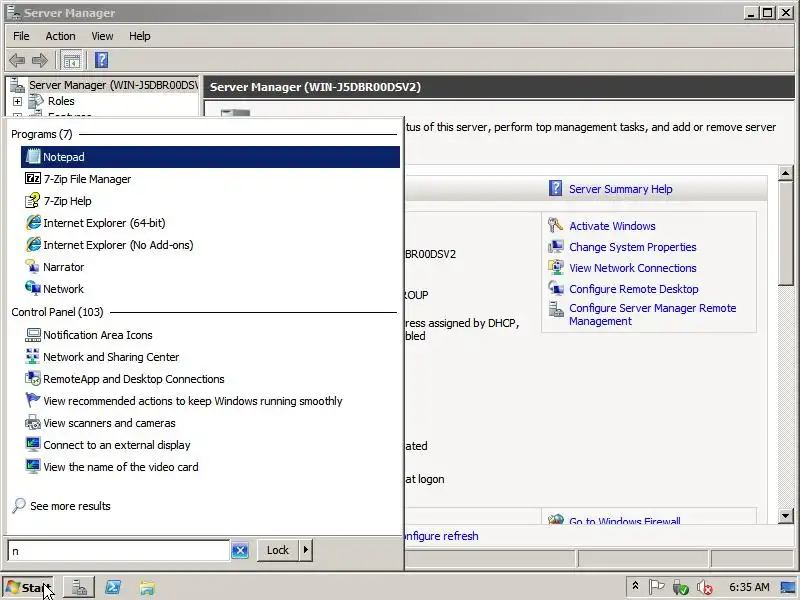Screen dimensions: 800x600
Task: Clear the Start menu search text
Action: coord(240,551)
